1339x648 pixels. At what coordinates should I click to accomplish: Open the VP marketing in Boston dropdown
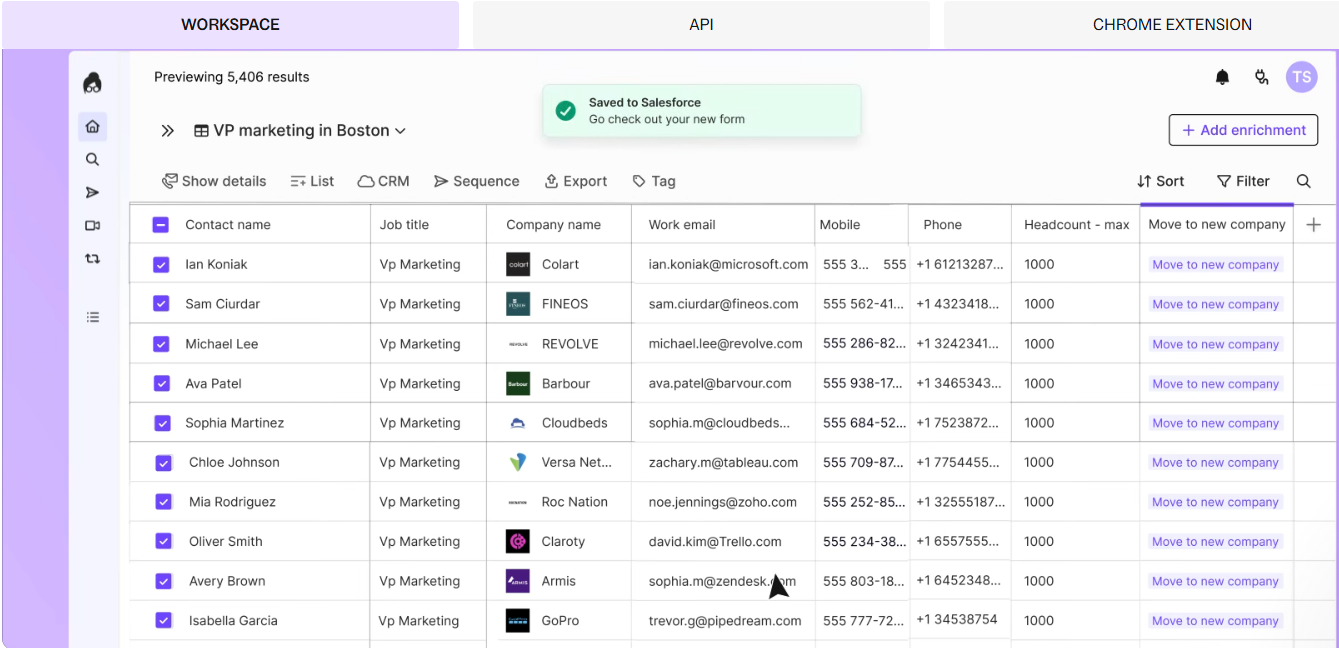coord(300,130)
